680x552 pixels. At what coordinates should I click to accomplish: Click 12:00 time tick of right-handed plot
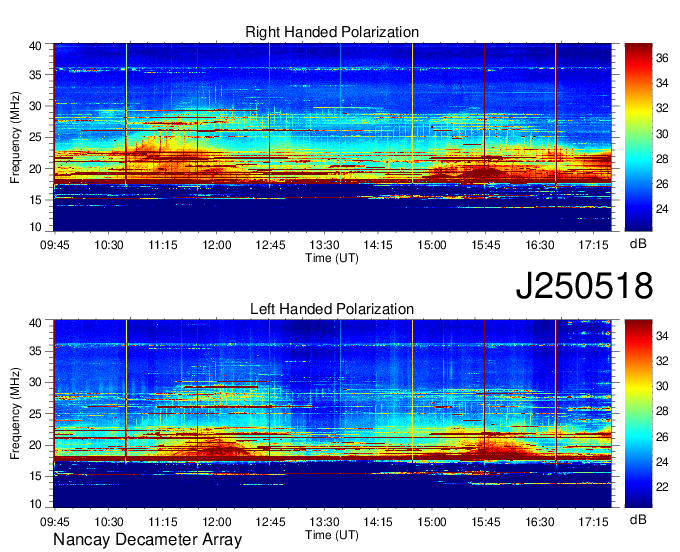coord(216,245)
